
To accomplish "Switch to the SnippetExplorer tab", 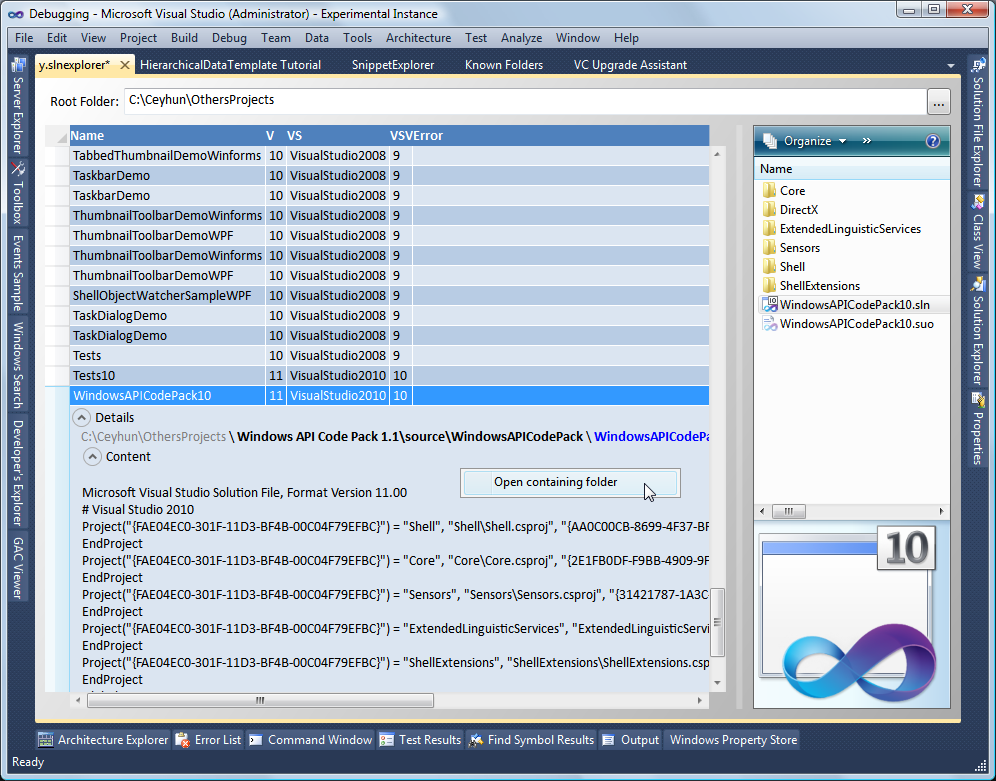I will click(x=393, y=65).
